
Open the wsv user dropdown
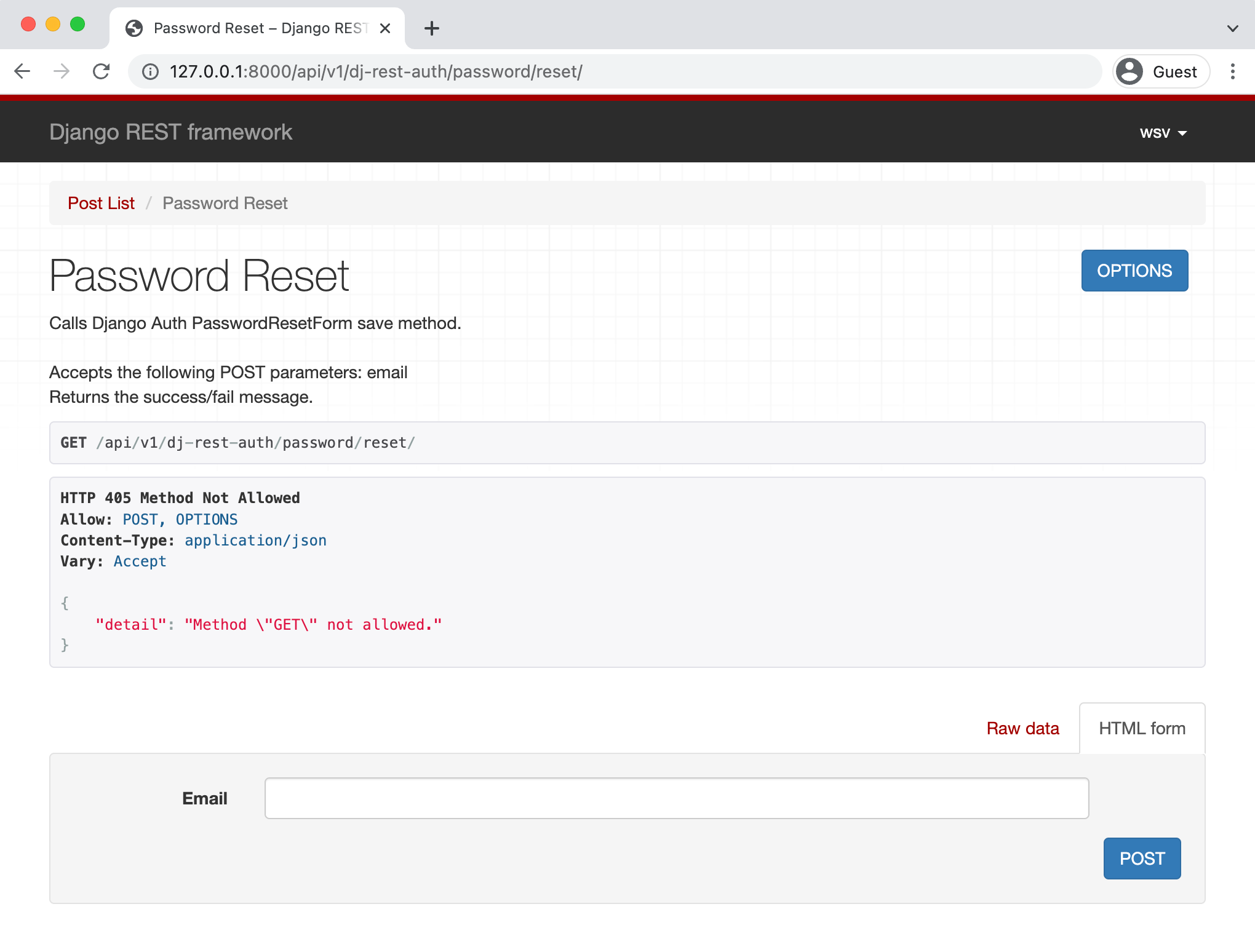tap(1163, 133)
